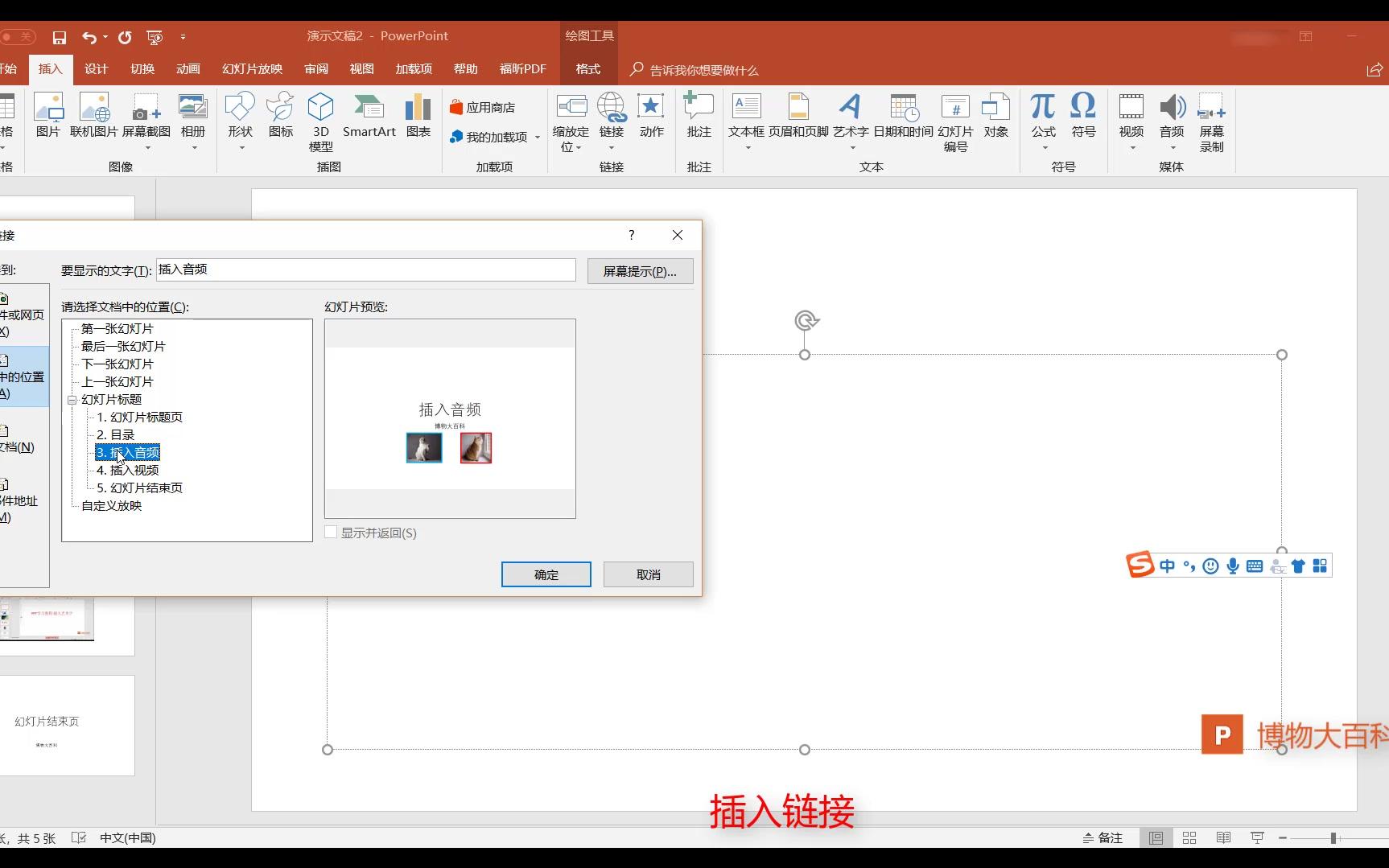Toggle 显示并返回 checkbox

[331, 533]
